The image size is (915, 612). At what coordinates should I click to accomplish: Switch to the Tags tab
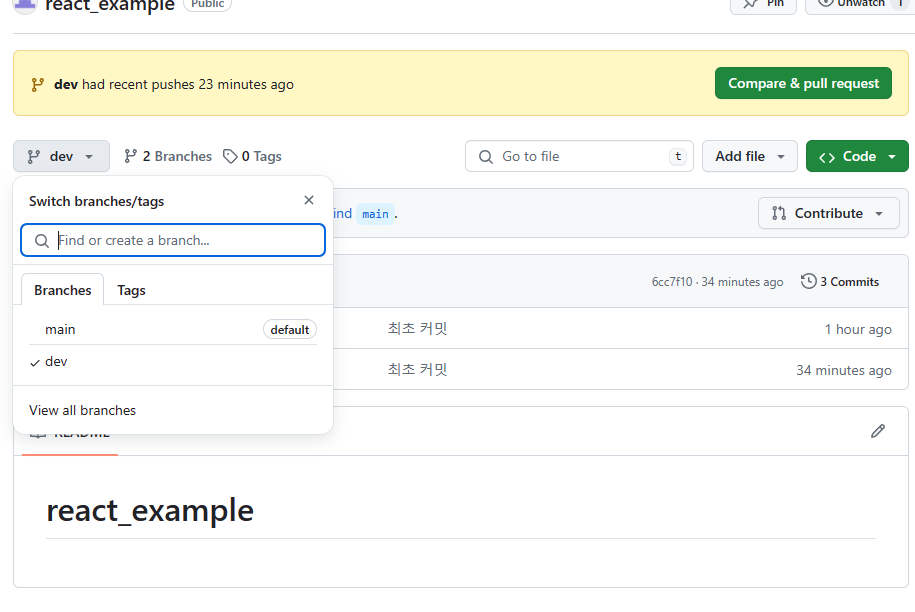tap(131, 290)
